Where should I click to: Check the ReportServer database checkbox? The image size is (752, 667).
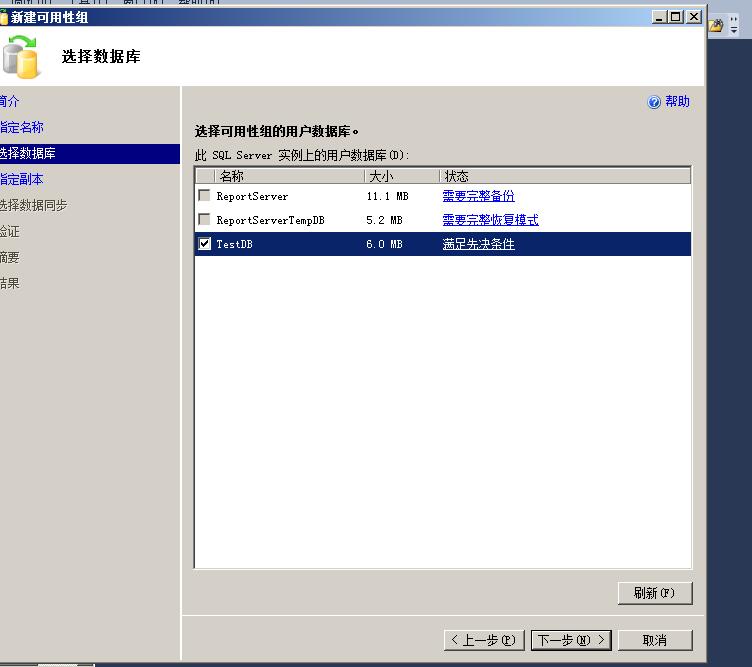pyautogui.click(x=204, y=195)
